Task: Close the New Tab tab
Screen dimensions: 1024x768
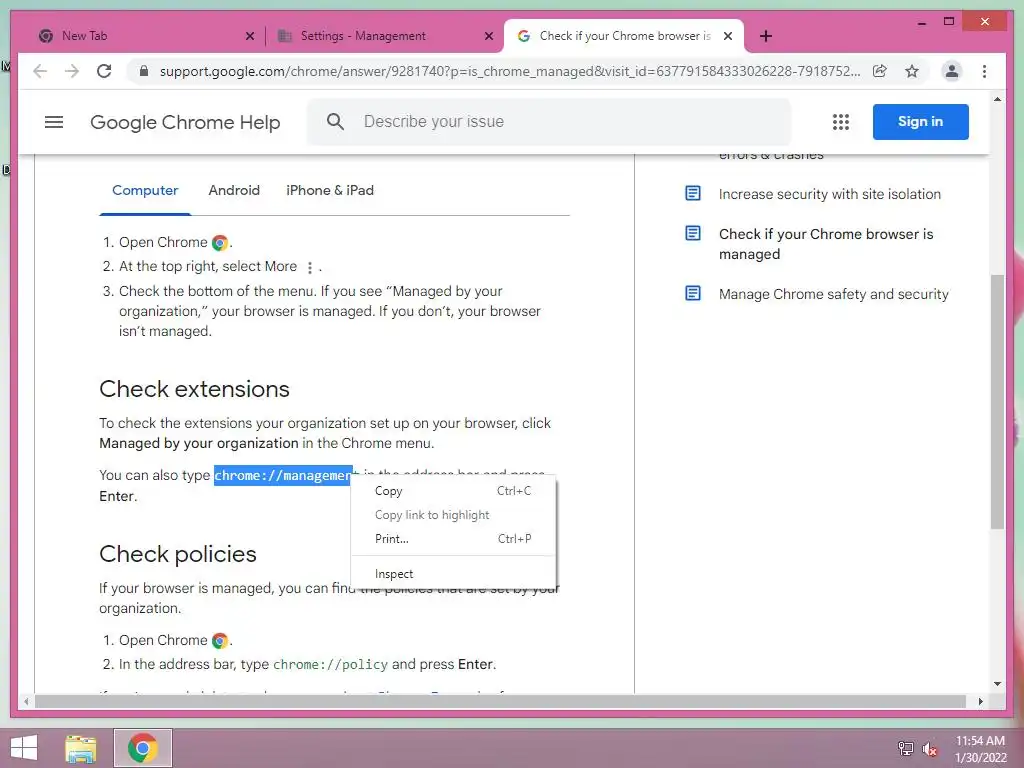Action: (x=249, y=36)
